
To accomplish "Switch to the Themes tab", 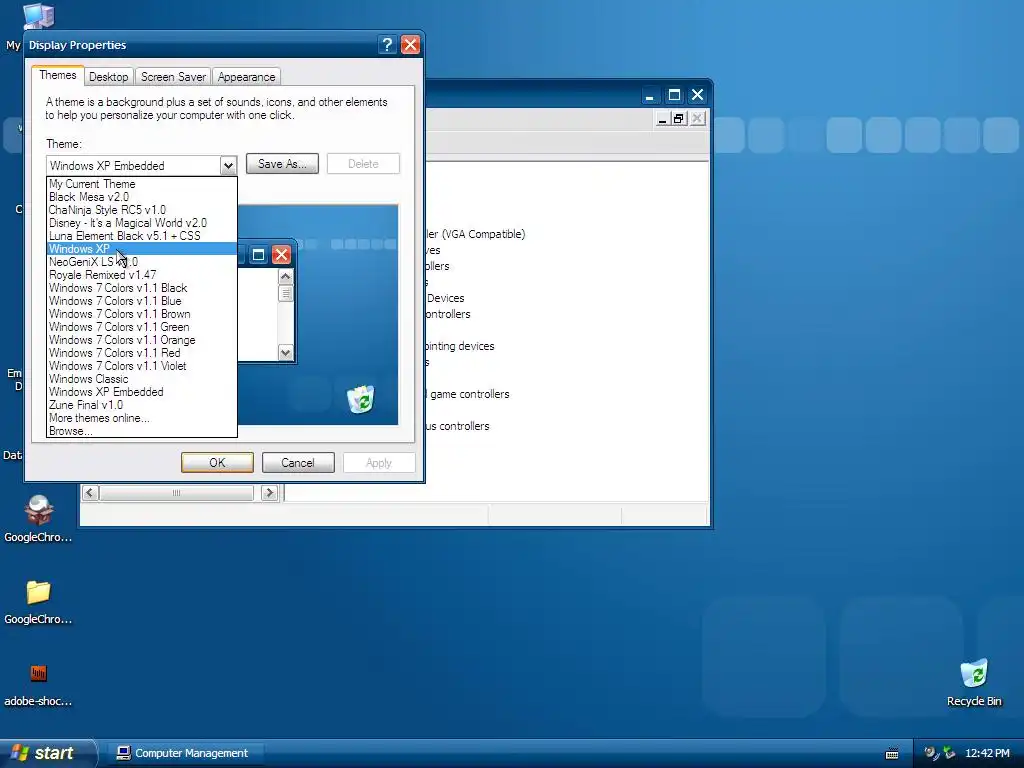I will [57, 75].
